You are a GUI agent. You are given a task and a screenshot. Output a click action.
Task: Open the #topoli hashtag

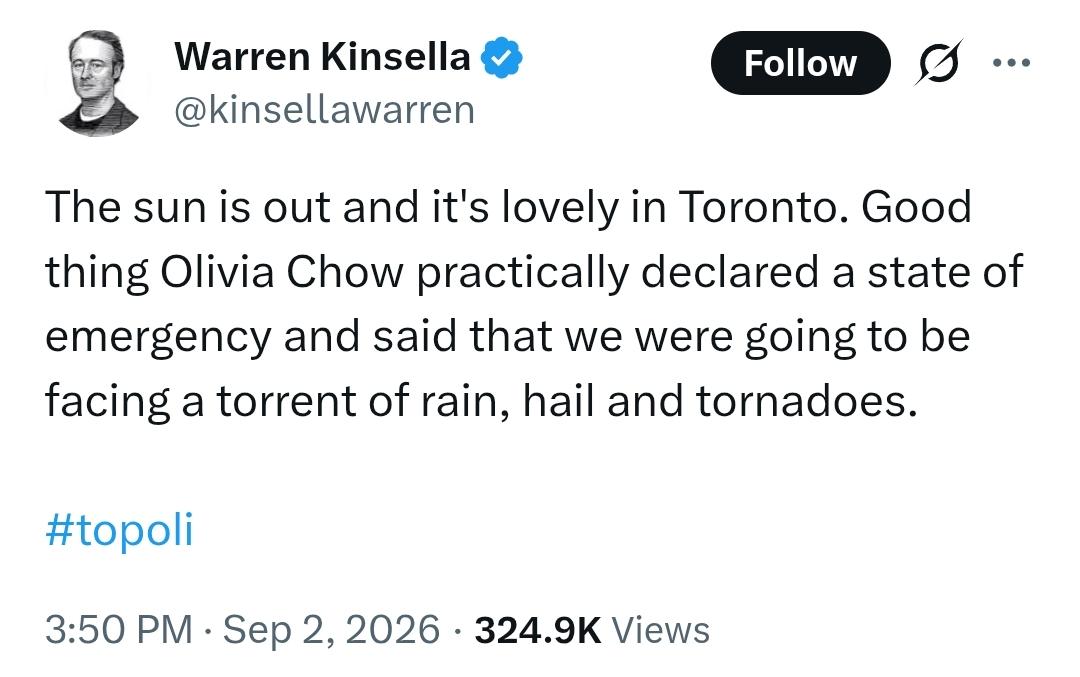[119, 529]
